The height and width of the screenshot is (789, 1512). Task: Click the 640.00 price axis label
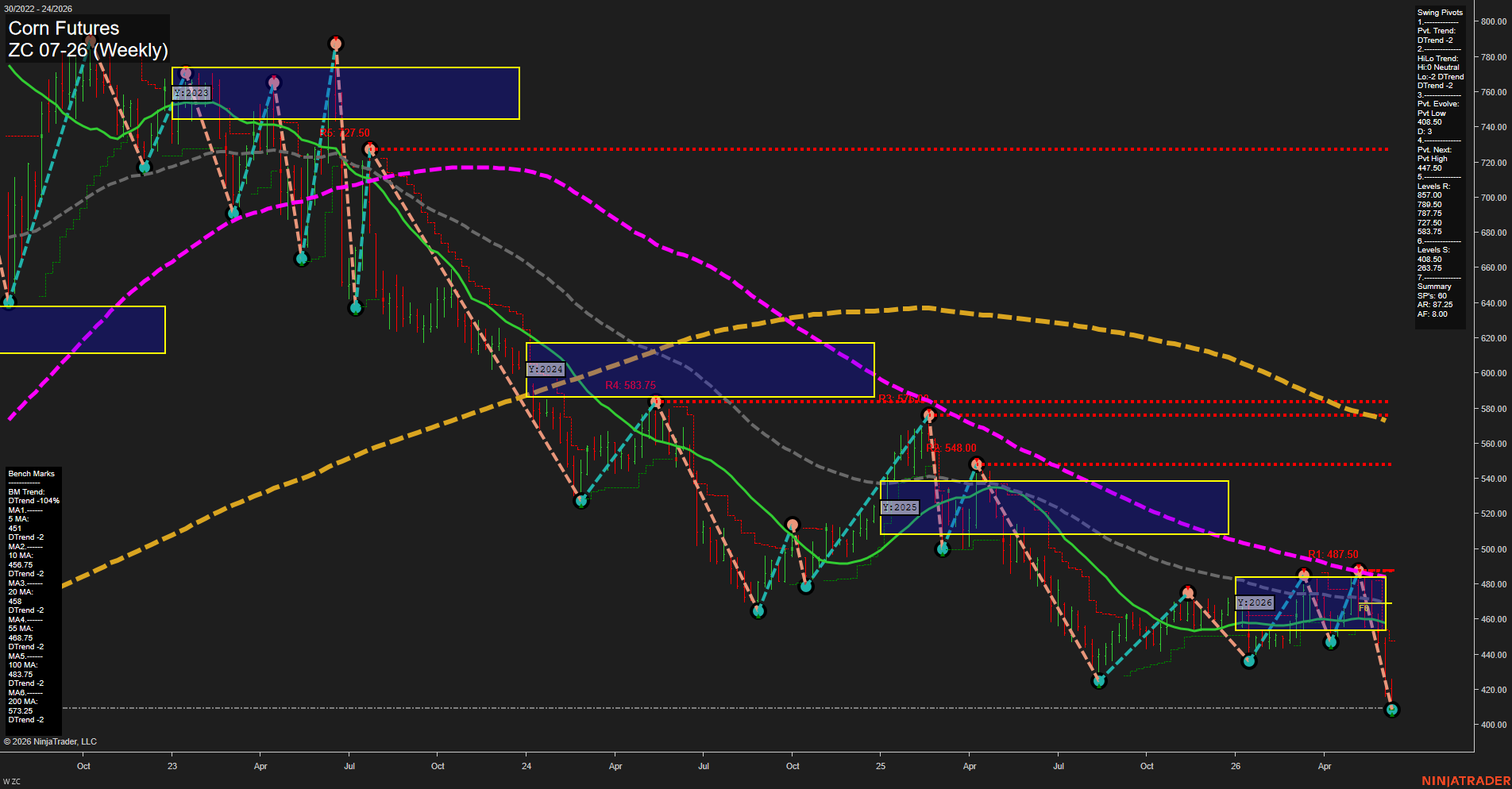(1494, 303)
